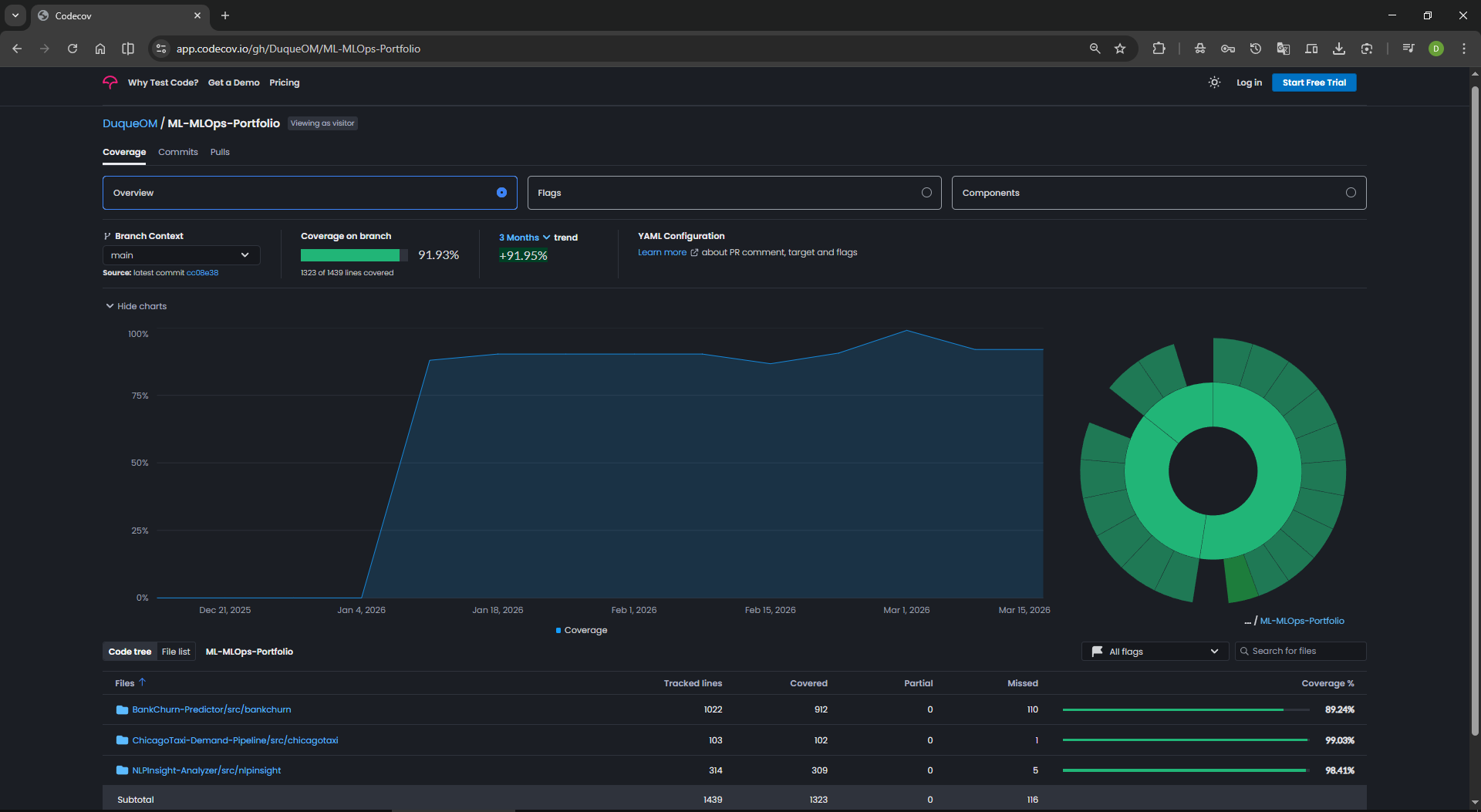Screen dimensions: 1481x812
Task: Bookmark this page with the star icon
Action: pyautogui.click(x=1120, y=49)
